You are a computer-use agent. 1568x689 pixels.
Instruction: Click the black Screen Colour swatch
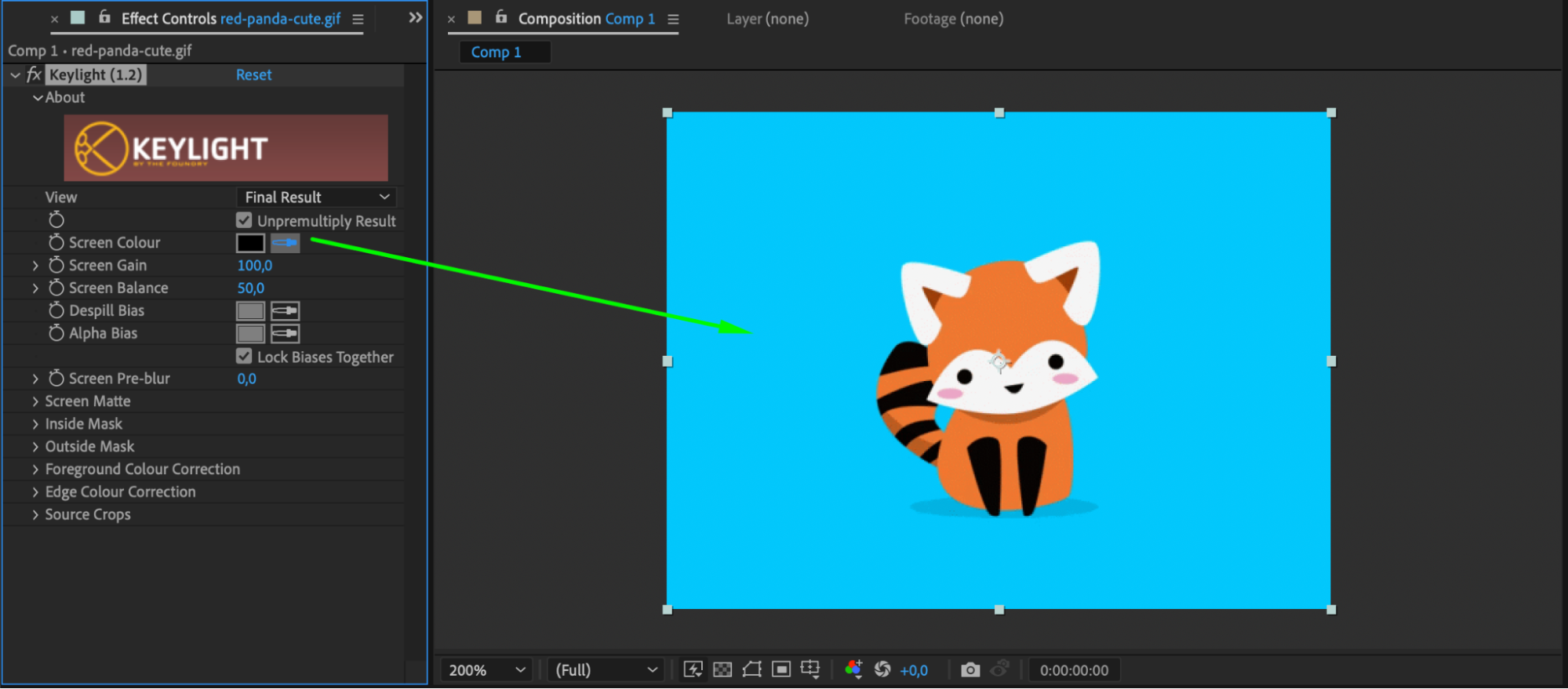[x=250, y=243]
